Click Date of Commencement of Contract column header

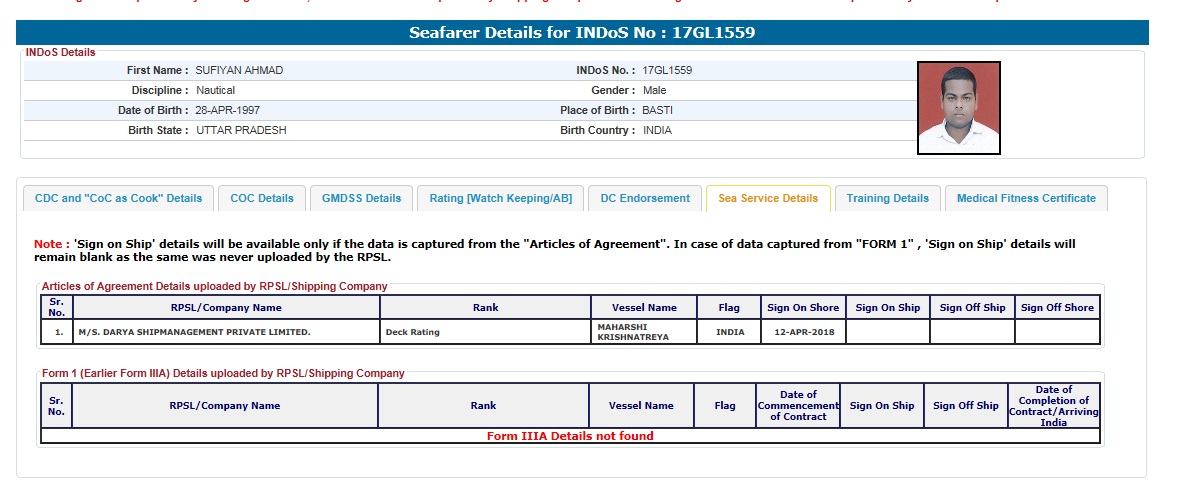[x=798, y=405]
